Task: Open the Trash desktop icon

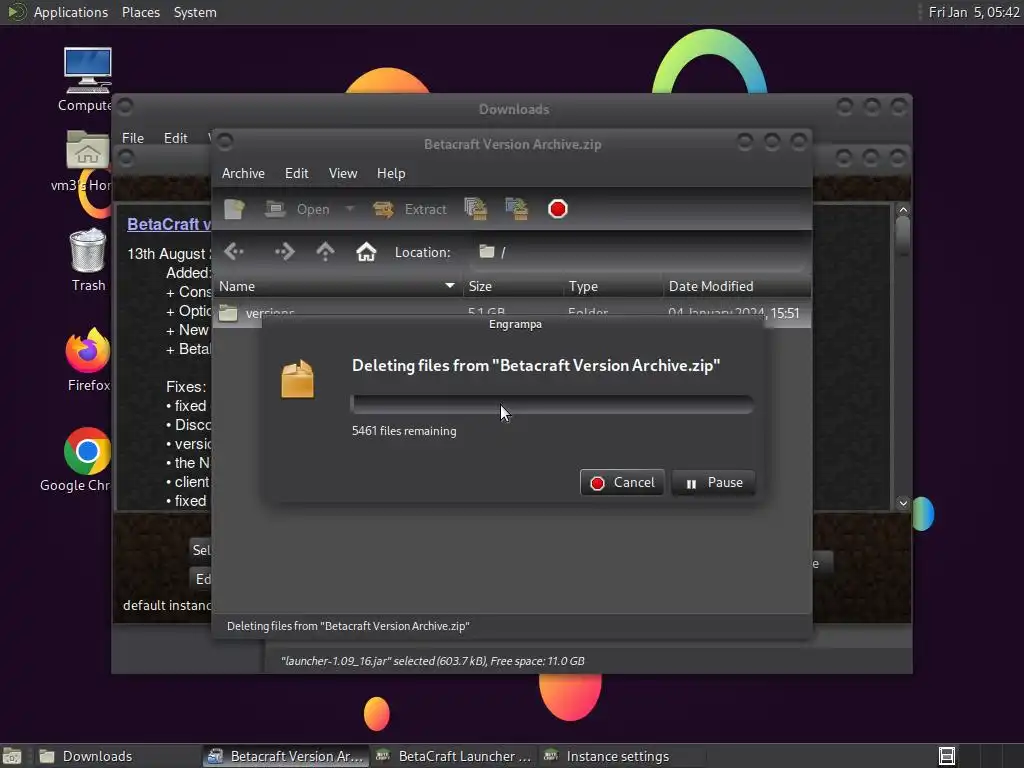Action: (x=88, y=259)
